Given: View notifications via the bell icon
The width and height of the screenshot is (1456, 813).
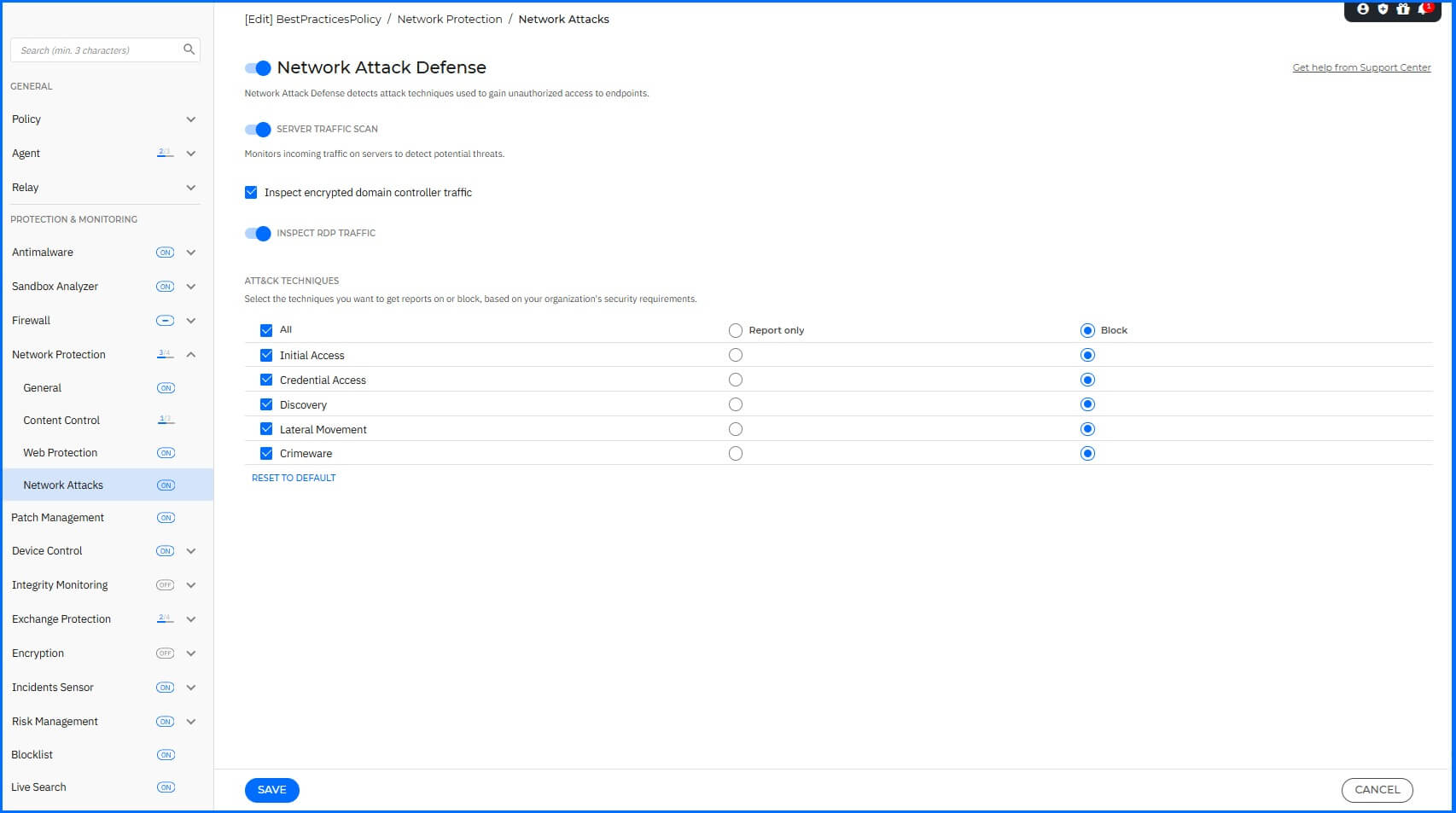Looking at the screenshot, I should [x=1422, y=10].
